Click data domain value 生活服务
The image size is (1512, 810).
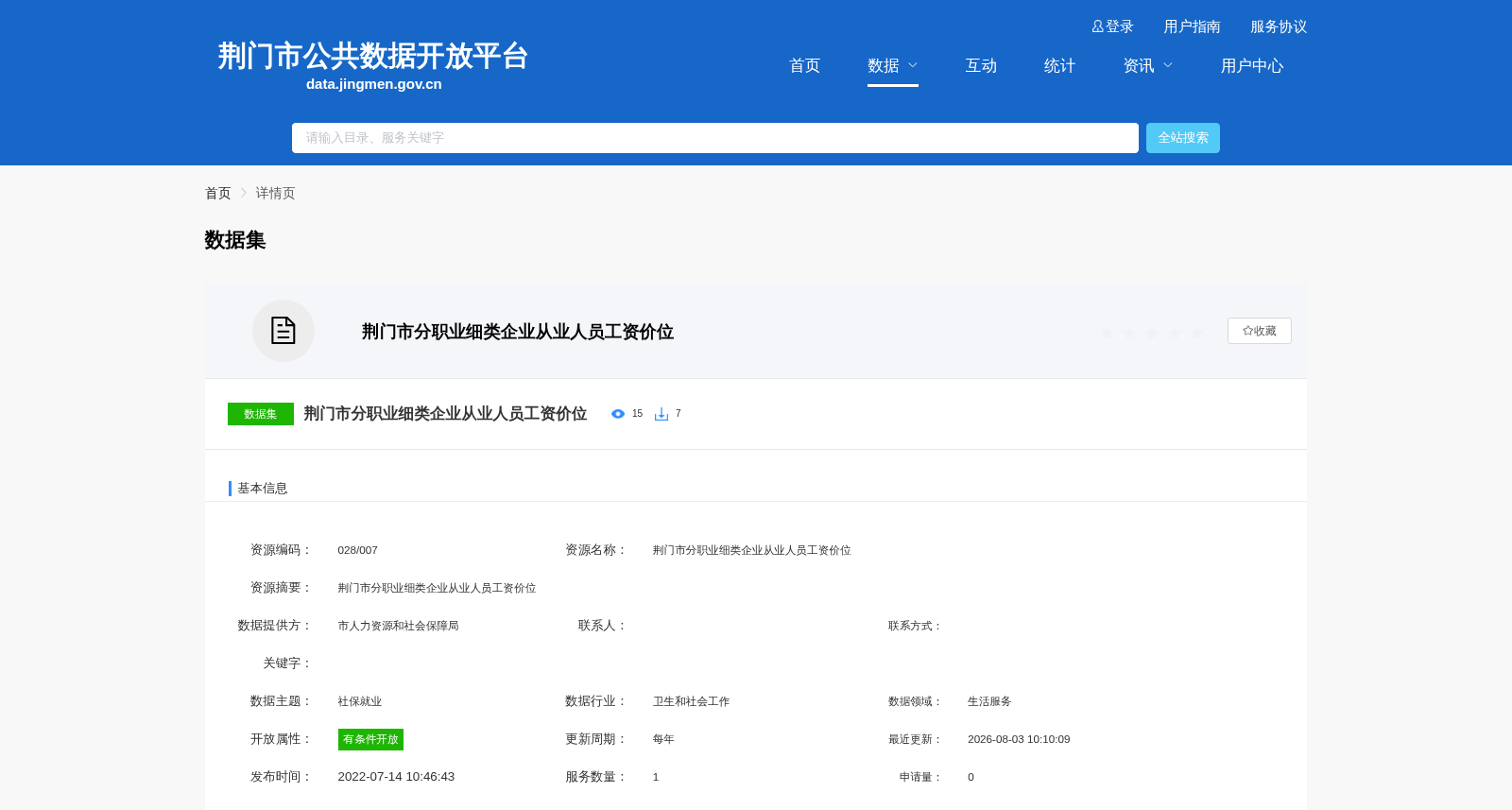(989, 701)
